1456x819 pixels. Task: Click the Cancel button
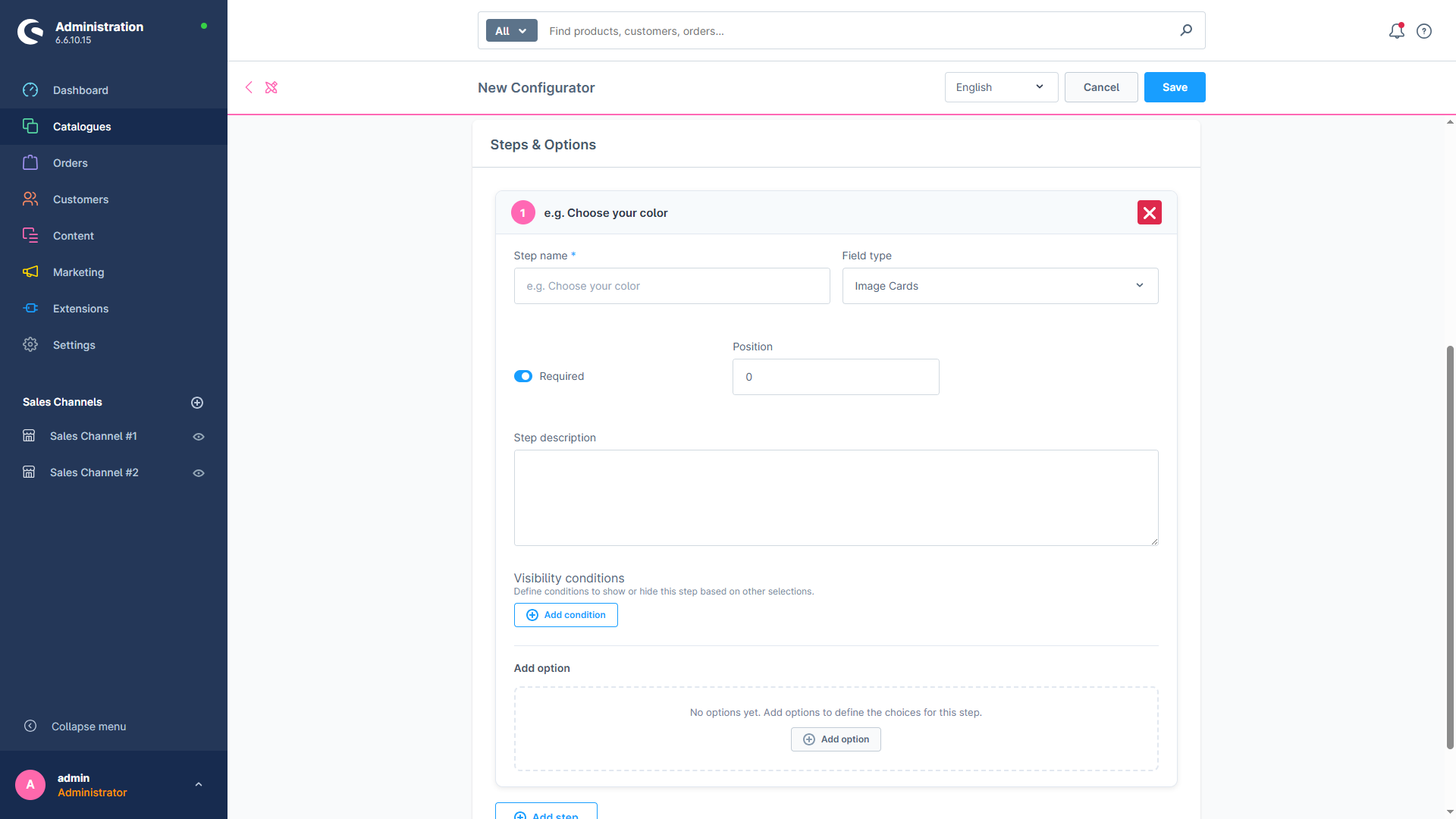pyautogui.click(x=1101, y=87)
